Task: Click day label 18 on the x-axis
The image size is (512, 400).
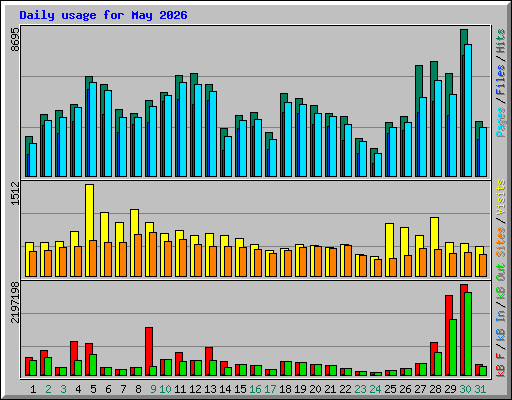Action: point(285,389)
